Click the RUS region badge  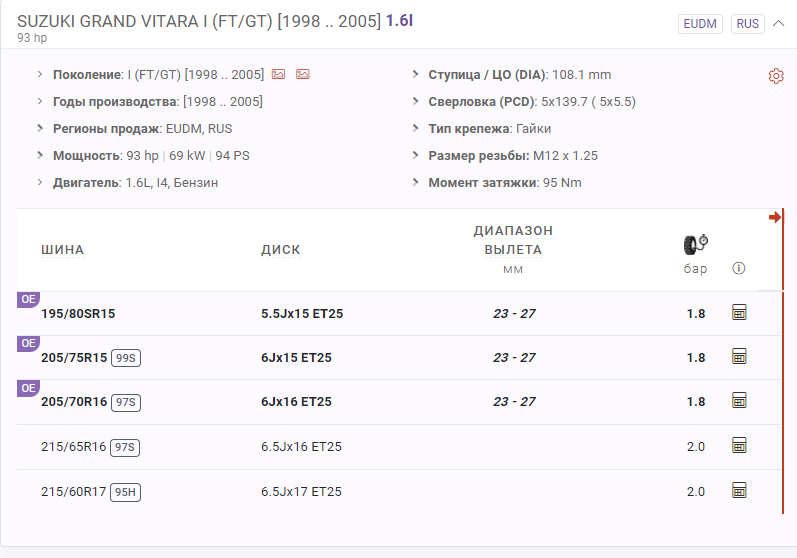[747, 23]
